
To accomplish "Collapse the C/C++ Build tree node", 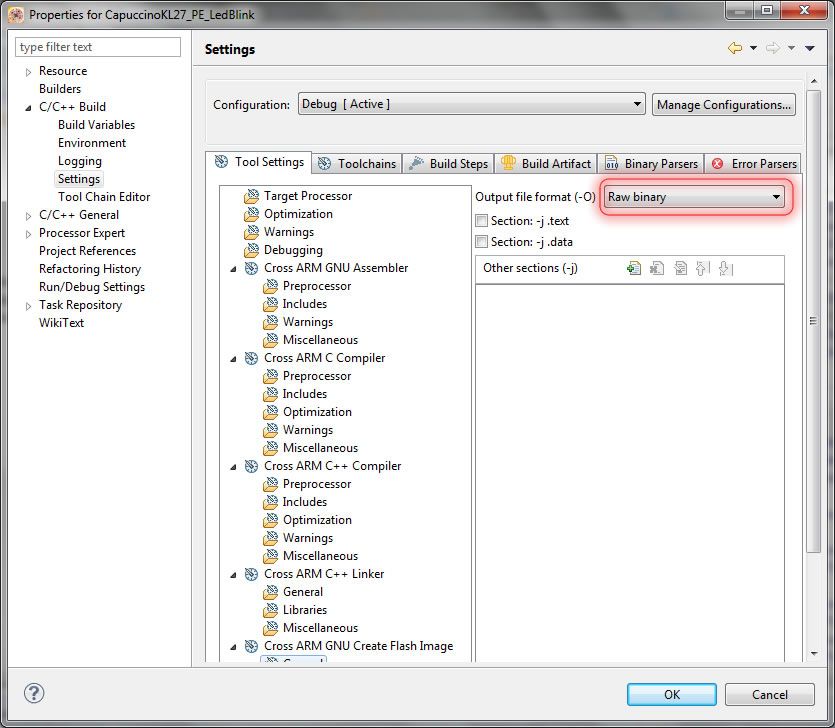I will click(x=28, y=108).
